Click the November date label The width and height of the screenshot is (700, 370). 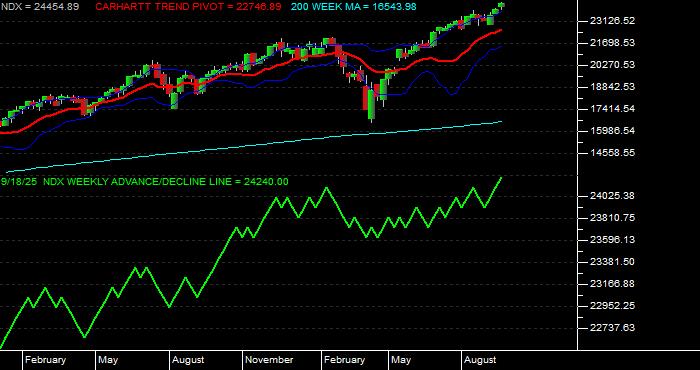(270, 360)
